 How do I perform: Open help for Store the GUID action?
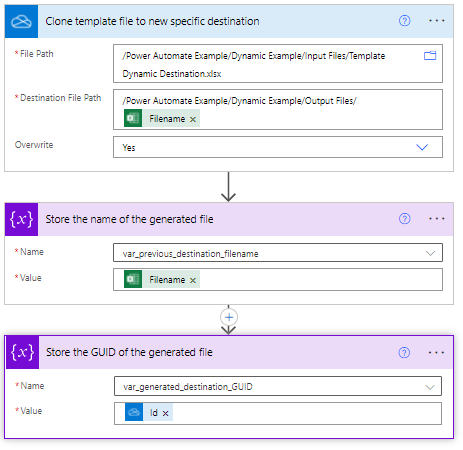404,352
